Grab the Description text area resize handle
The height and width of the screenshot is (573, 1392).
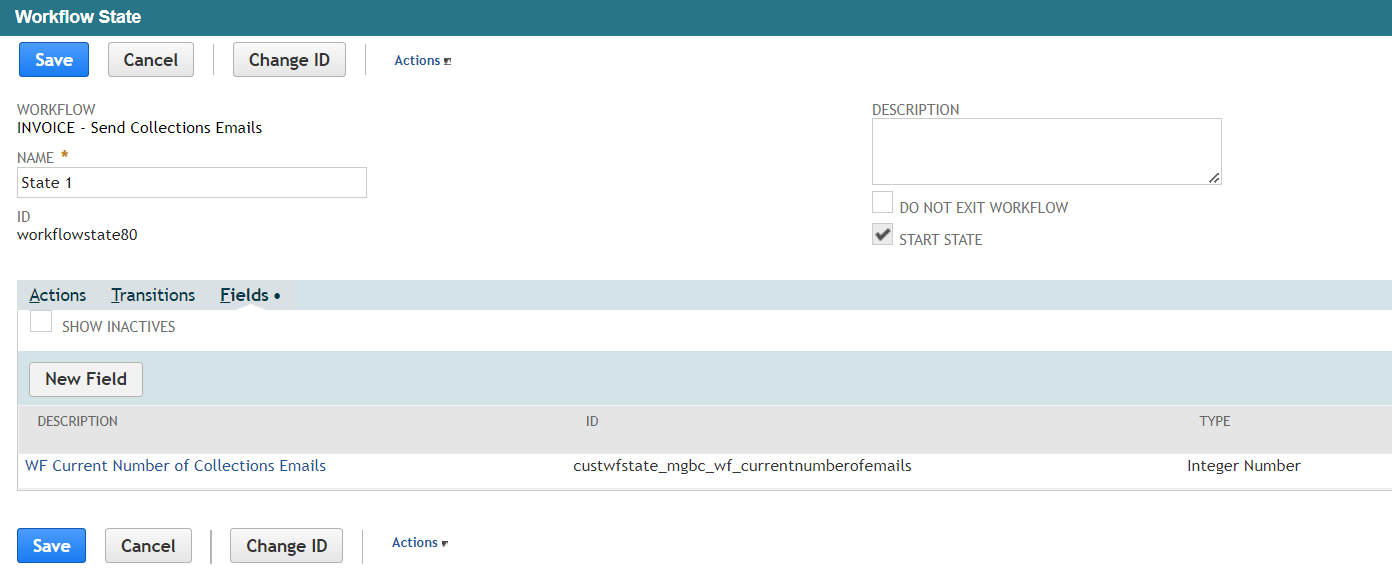coord(1214,178)
